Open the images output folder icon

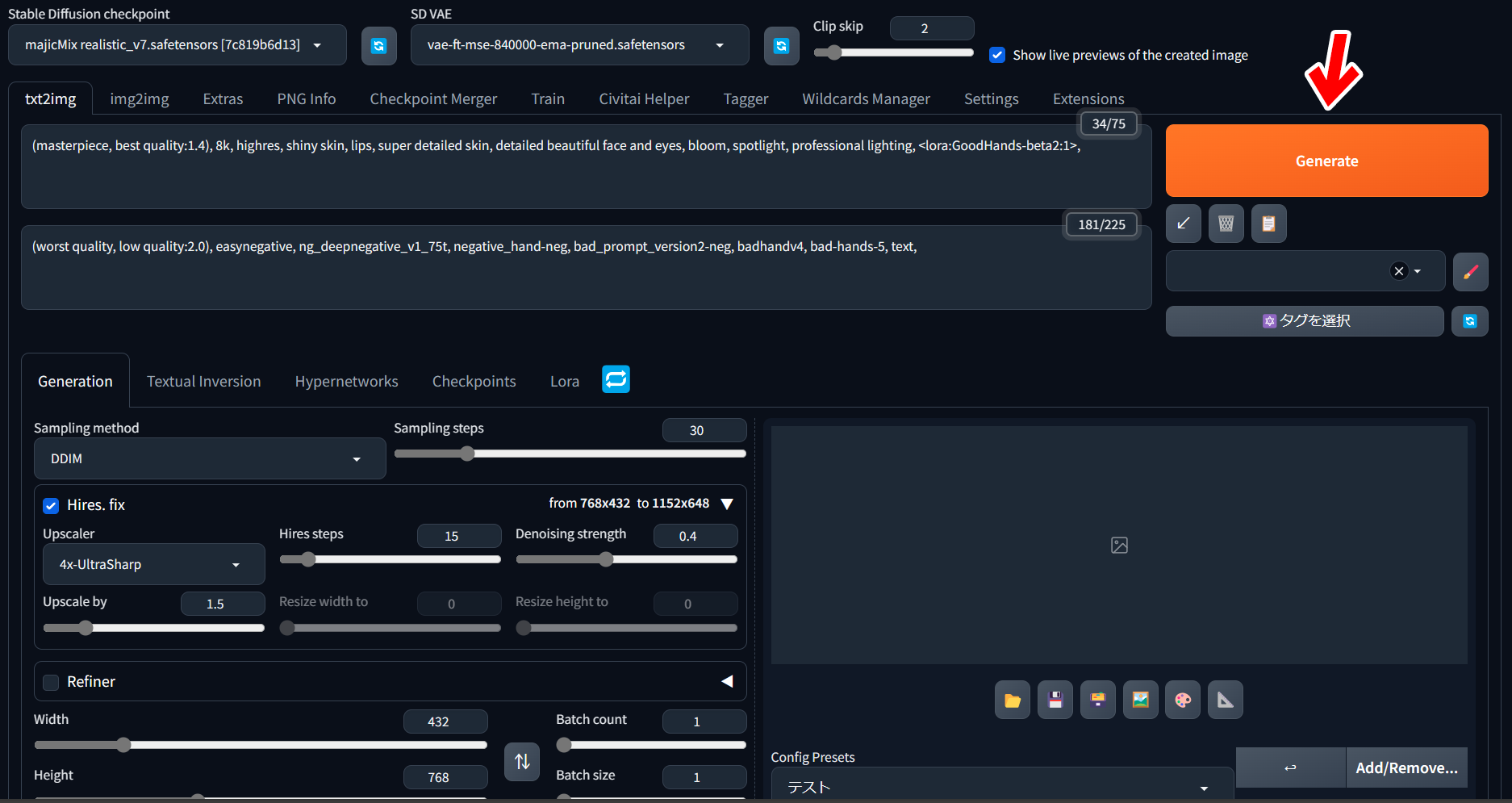(x=1012, y=700)
